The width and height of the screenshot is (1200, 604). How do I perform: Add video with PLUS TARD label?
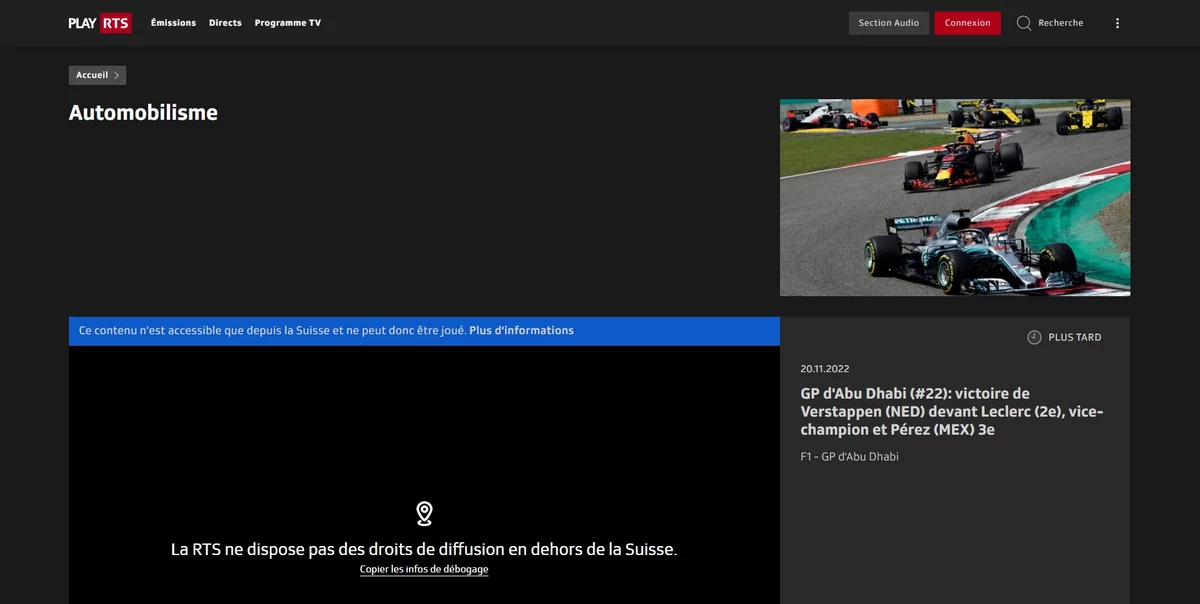pyautogui.click(x=1074, y=338)
